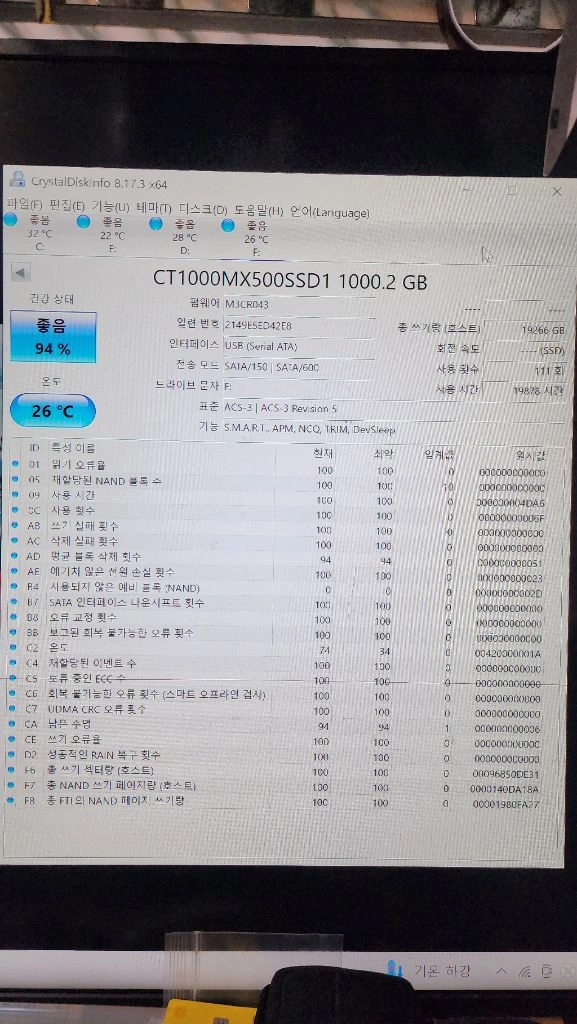Click the total host writes value 19266 GB

(525, 330)
